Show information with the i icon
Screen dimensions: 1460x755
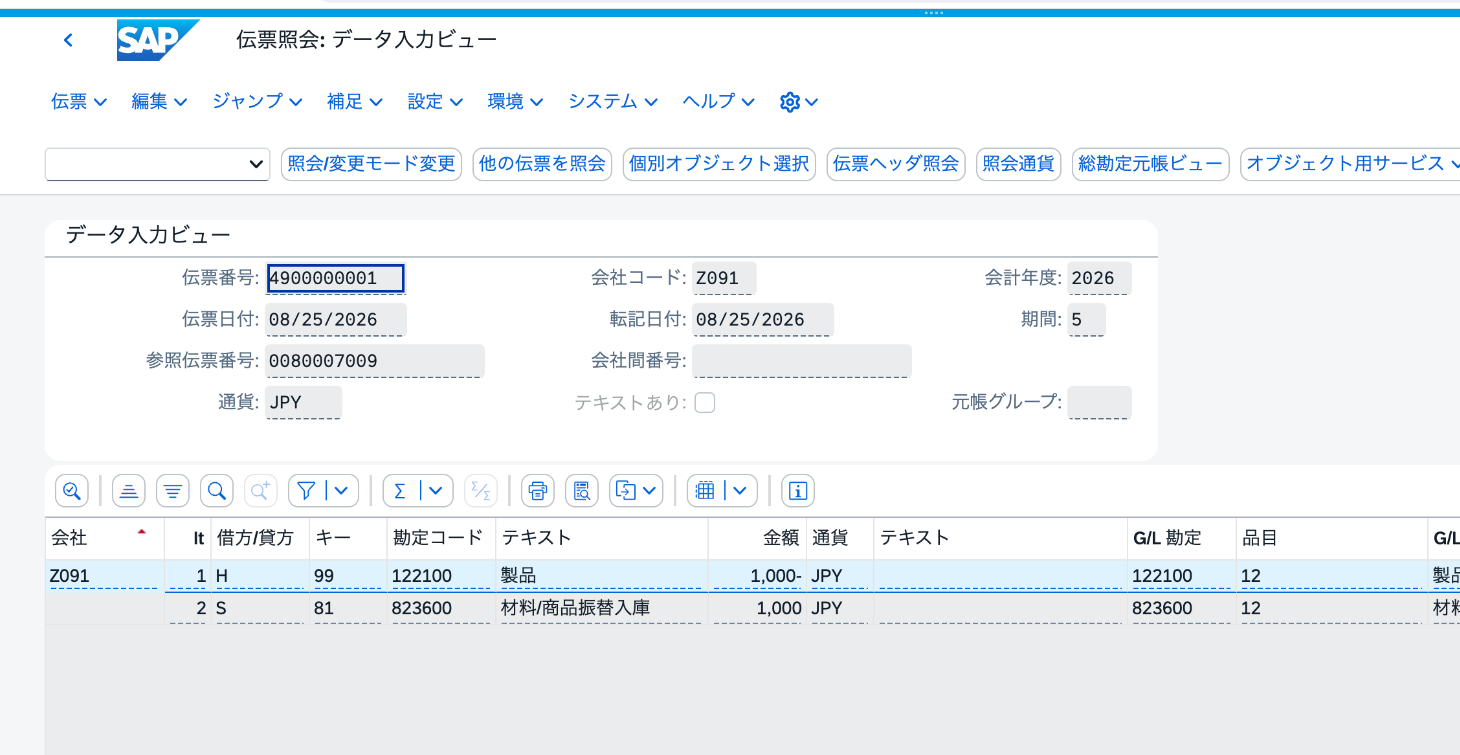click(x=798, y=490)
